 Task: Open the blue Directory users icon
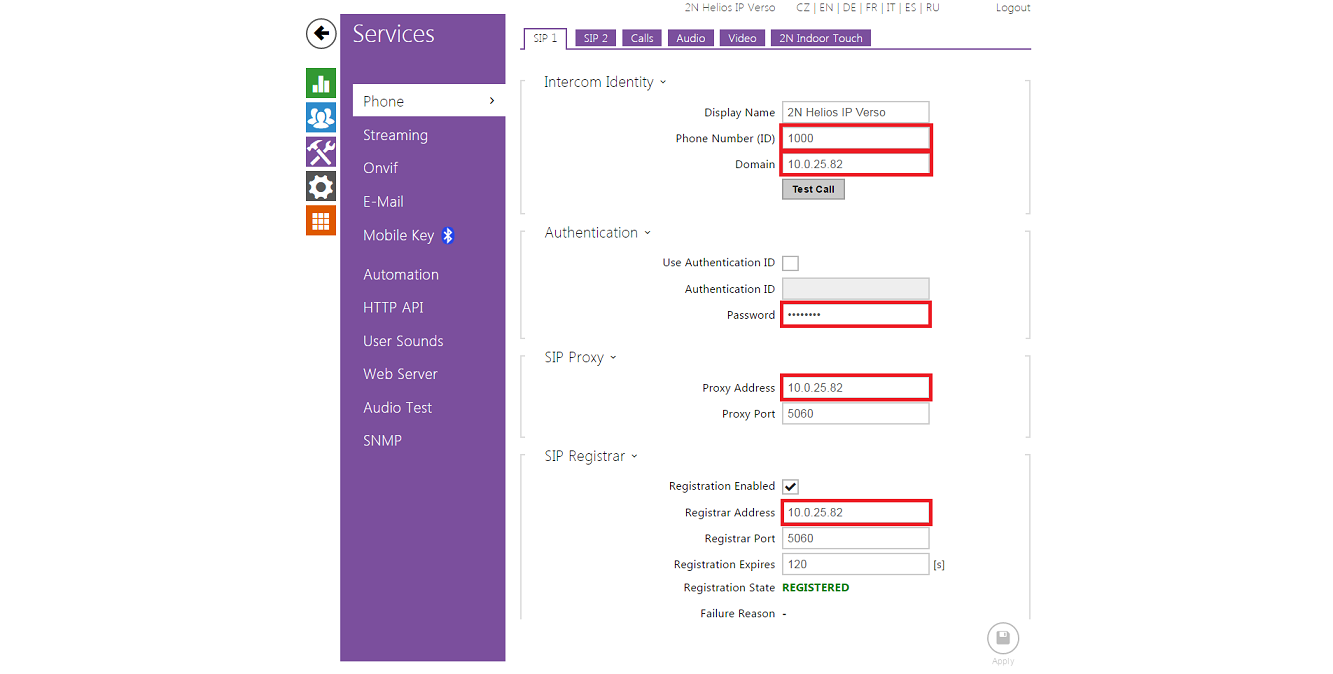(320, 118)
